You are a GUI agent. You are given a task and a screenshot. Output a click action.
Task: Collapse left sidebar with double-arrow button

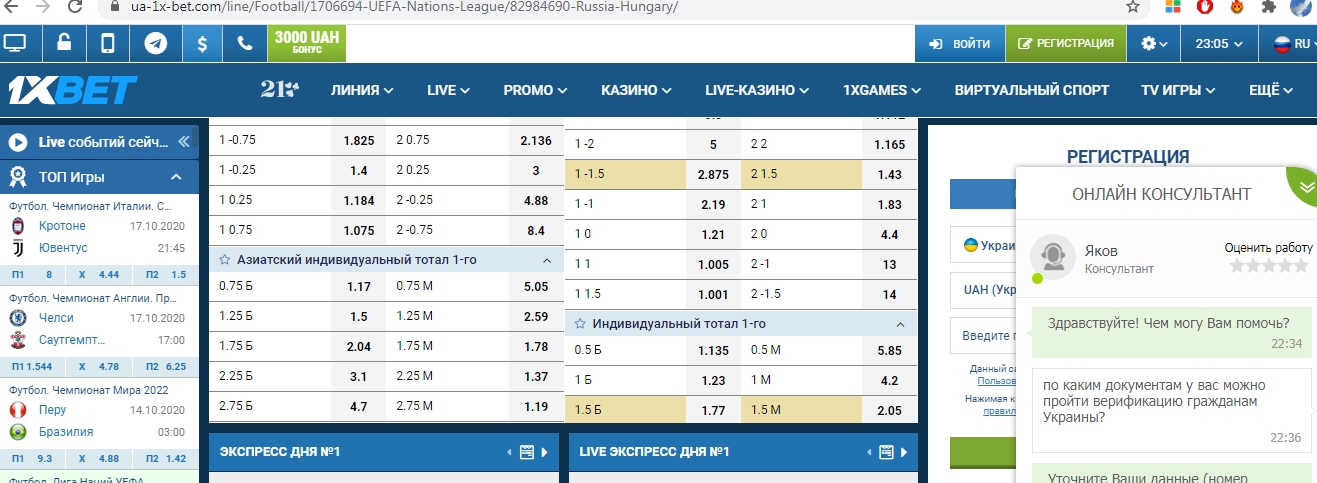(x=183, y=142)
